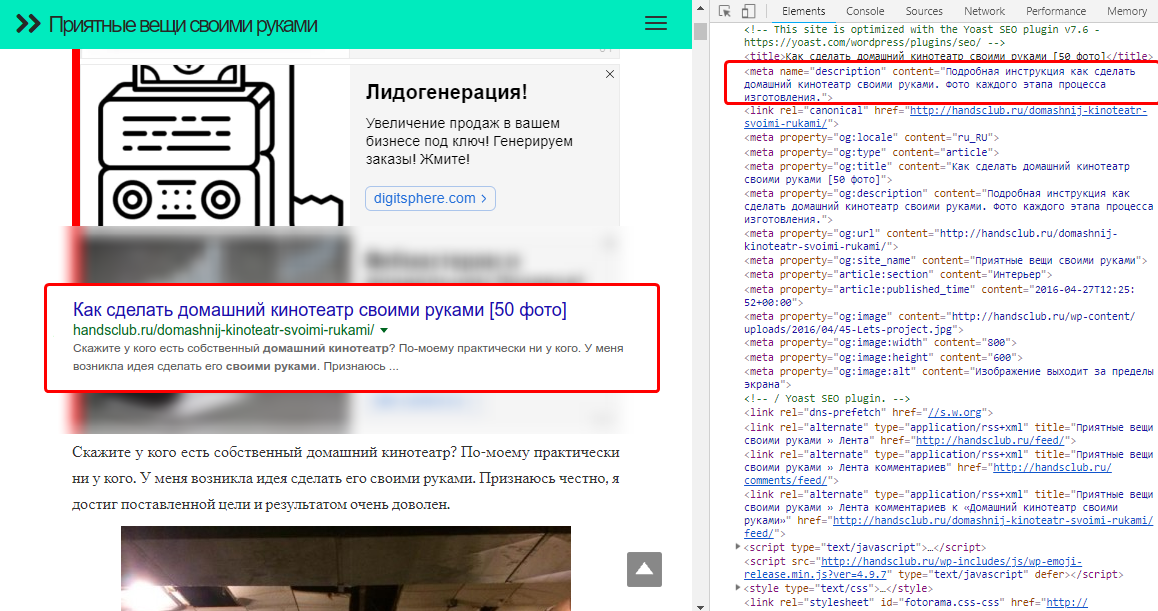The image size is (1158, 611).
Task: Click the home theater photo in the article
Action: [346, 568]
